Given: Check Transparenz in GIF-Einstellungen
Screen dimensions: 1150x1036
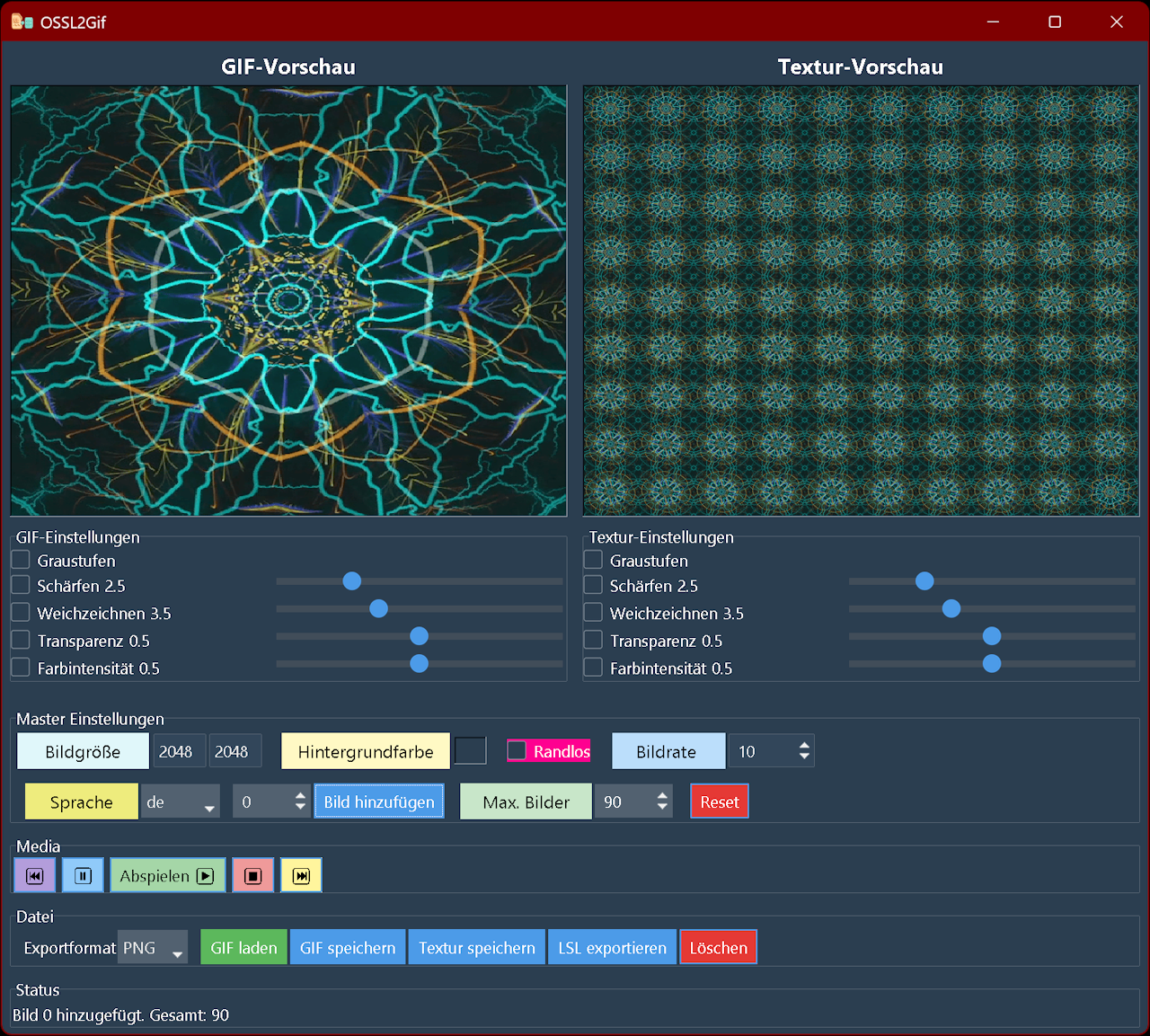Looking at the screenshot, I should (x=21, y=641).
